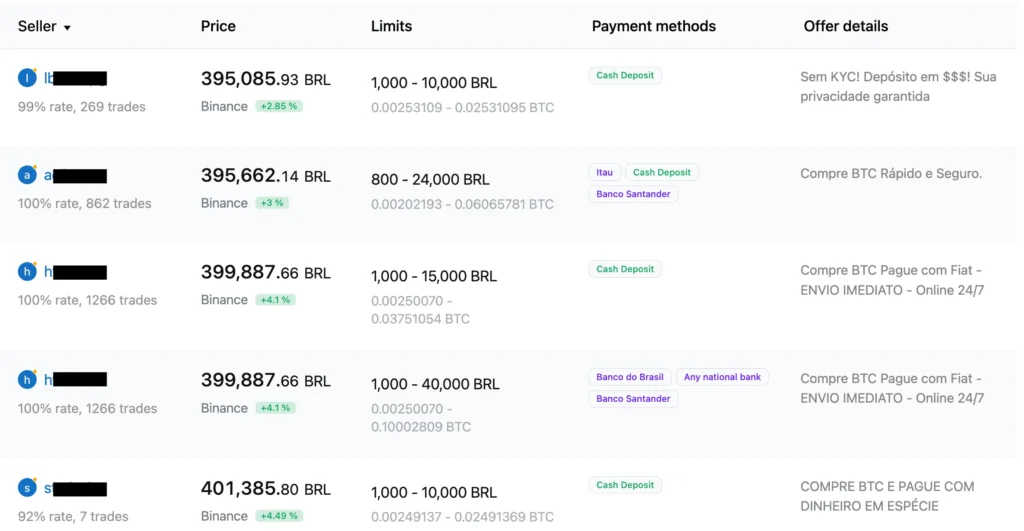
Task: Select 0.00249137 - 0.02491369 BTC range
Action: click(x=462, y=517)
